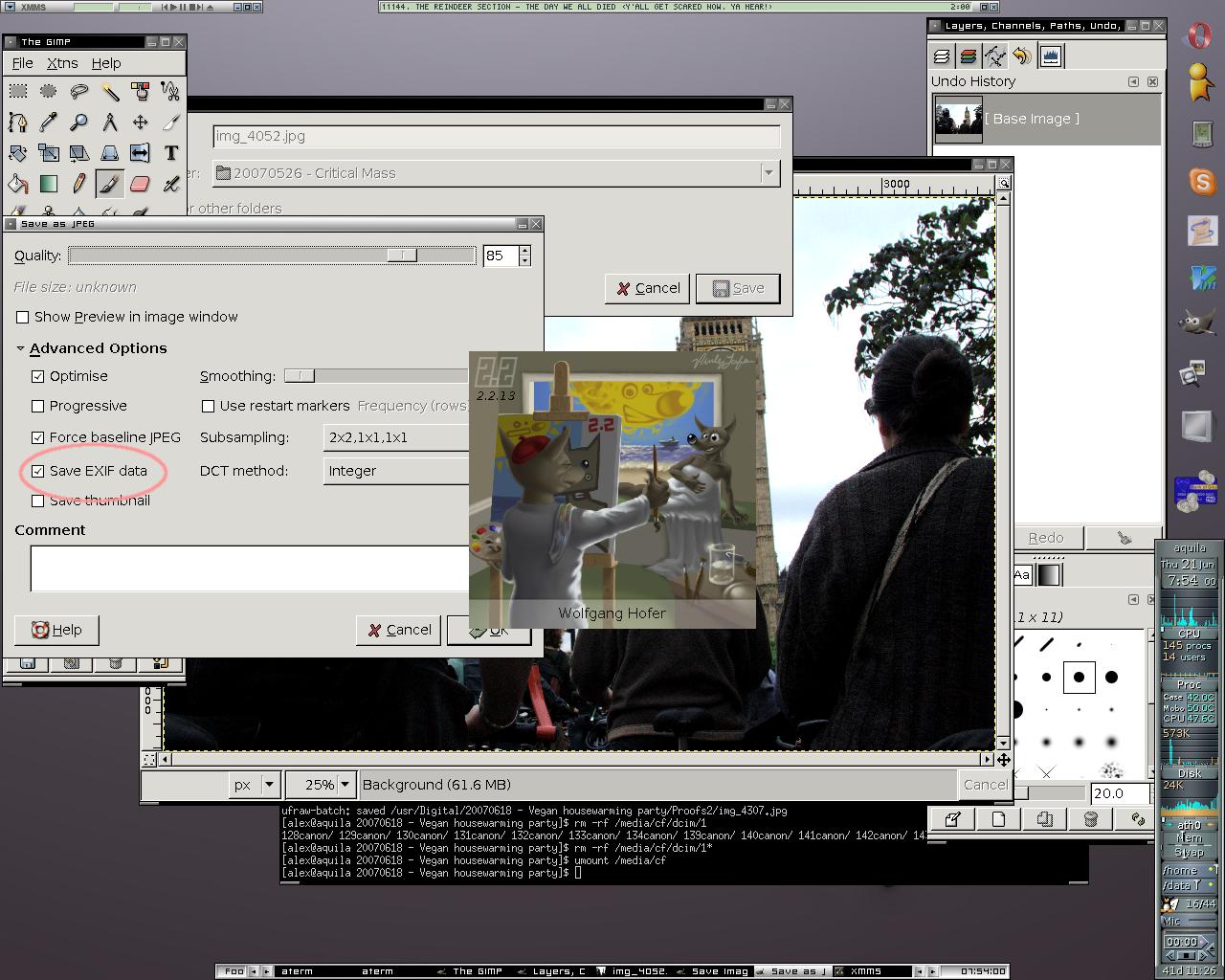Click the Redo button in Undo History
Image resolution: width=1225 pixels, height=980 pixels.
click(x=1046, y=538)
